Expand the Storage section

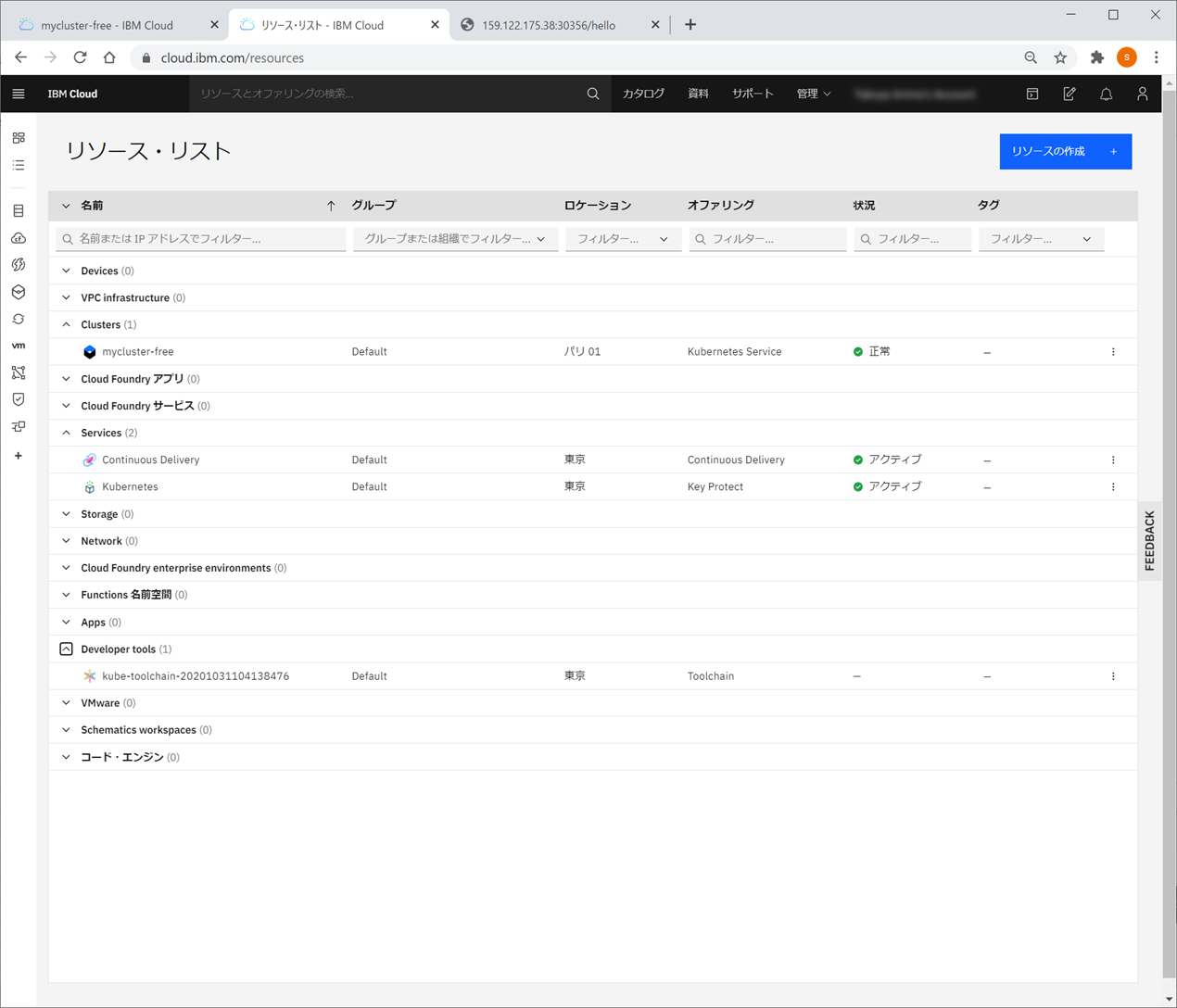[x=66, y=514]
